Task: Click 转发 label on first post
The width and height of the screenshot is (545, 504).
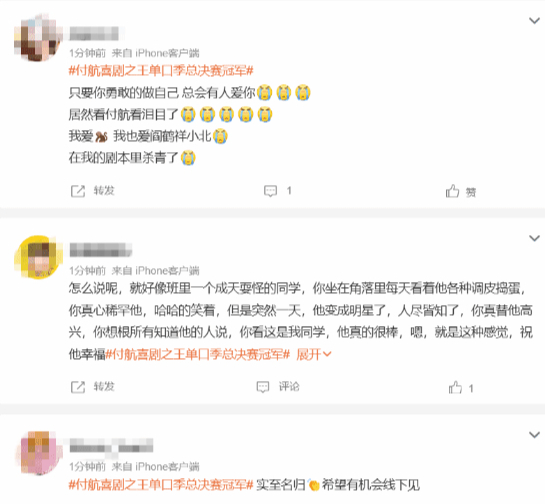Action: (x=104, y=190)
